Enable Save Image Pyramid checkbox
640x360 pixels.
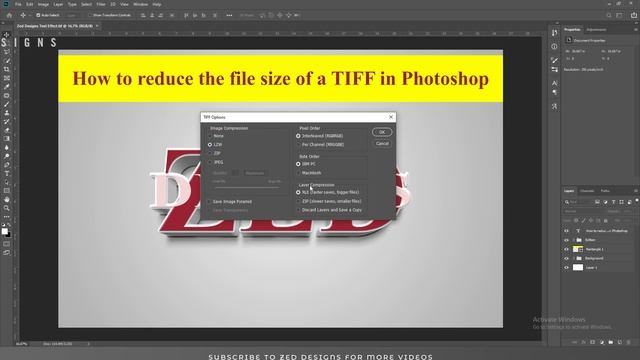coord(229,202)
